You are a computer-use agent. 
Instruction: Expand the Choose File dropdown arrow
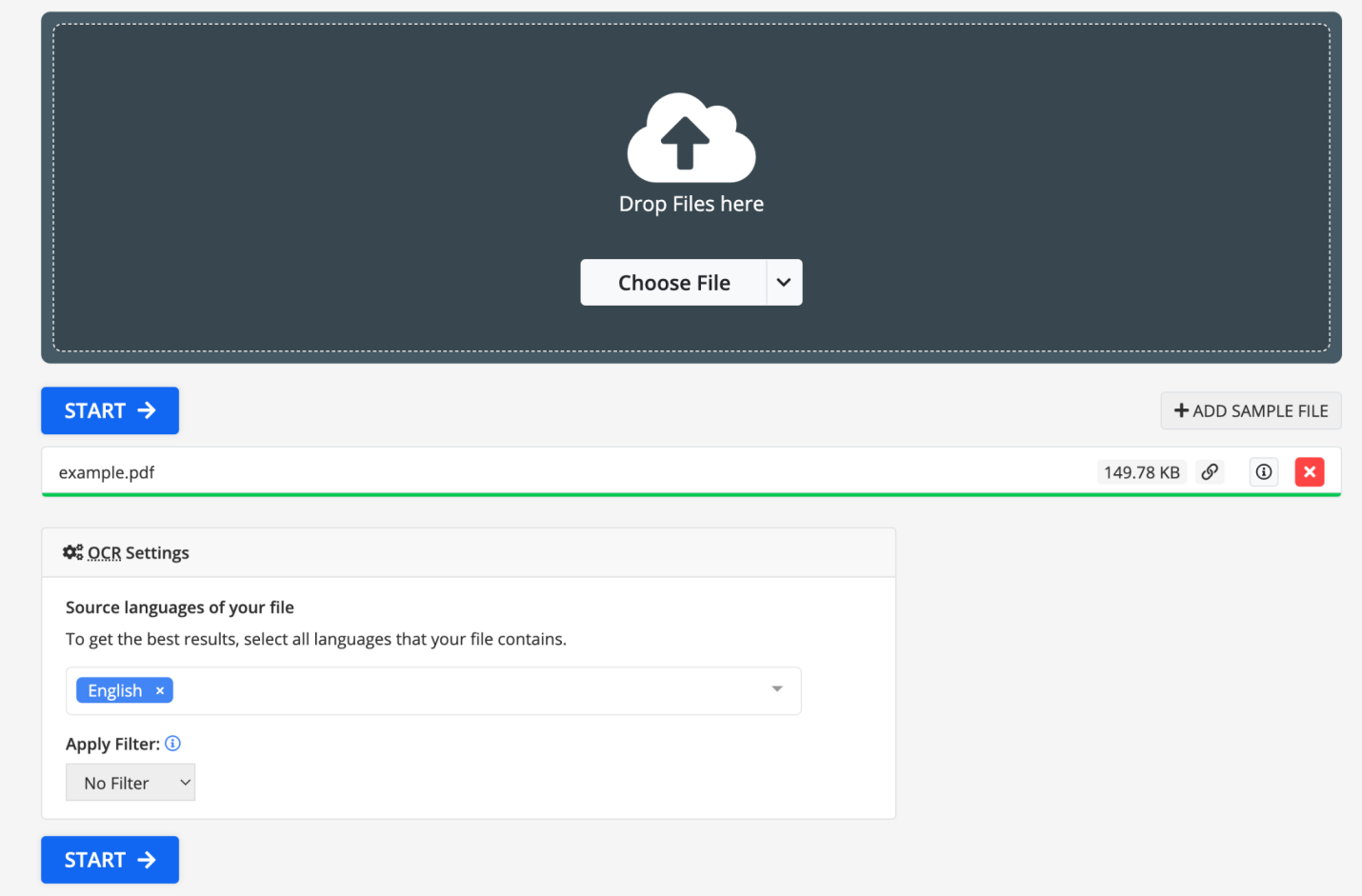(784, 283)
